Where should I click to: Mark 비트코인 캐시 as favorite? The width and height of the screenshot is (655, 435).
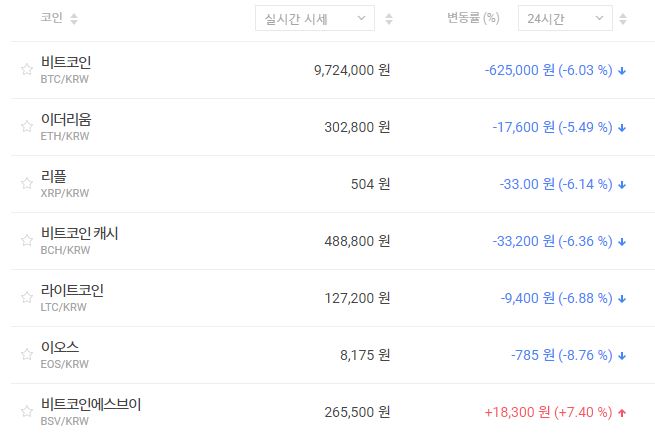click(27, 241)
